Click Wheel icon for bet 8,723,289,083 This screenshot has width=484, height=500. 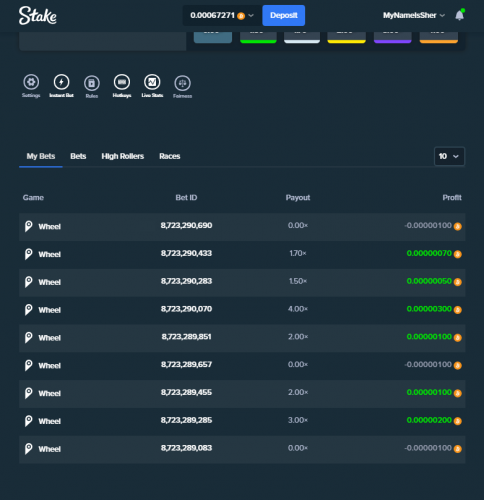pos(29,449)
